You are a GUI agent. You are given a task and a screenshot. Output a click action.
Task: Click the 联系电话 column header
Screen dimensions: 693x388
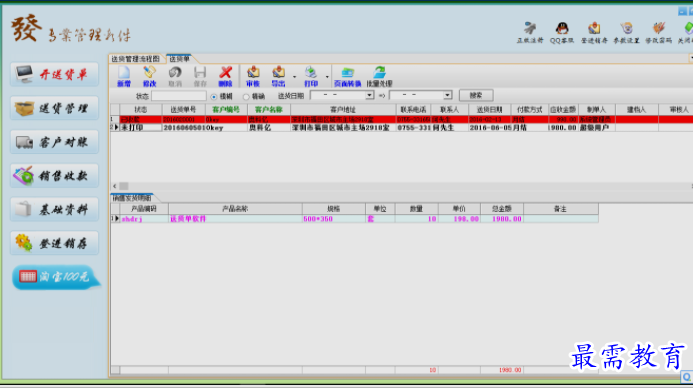(414, 110)
